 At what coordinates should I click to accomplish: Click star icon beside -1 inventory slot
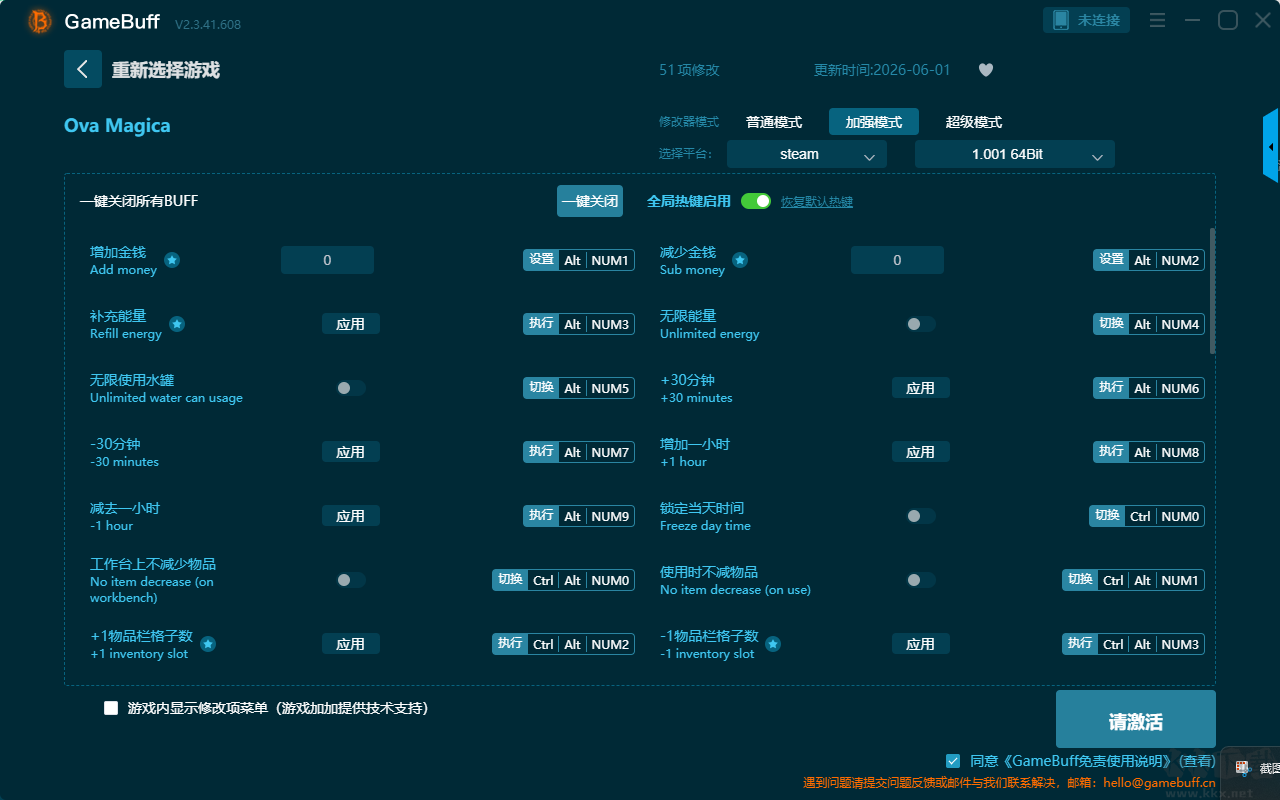click(x=773, y=644)
